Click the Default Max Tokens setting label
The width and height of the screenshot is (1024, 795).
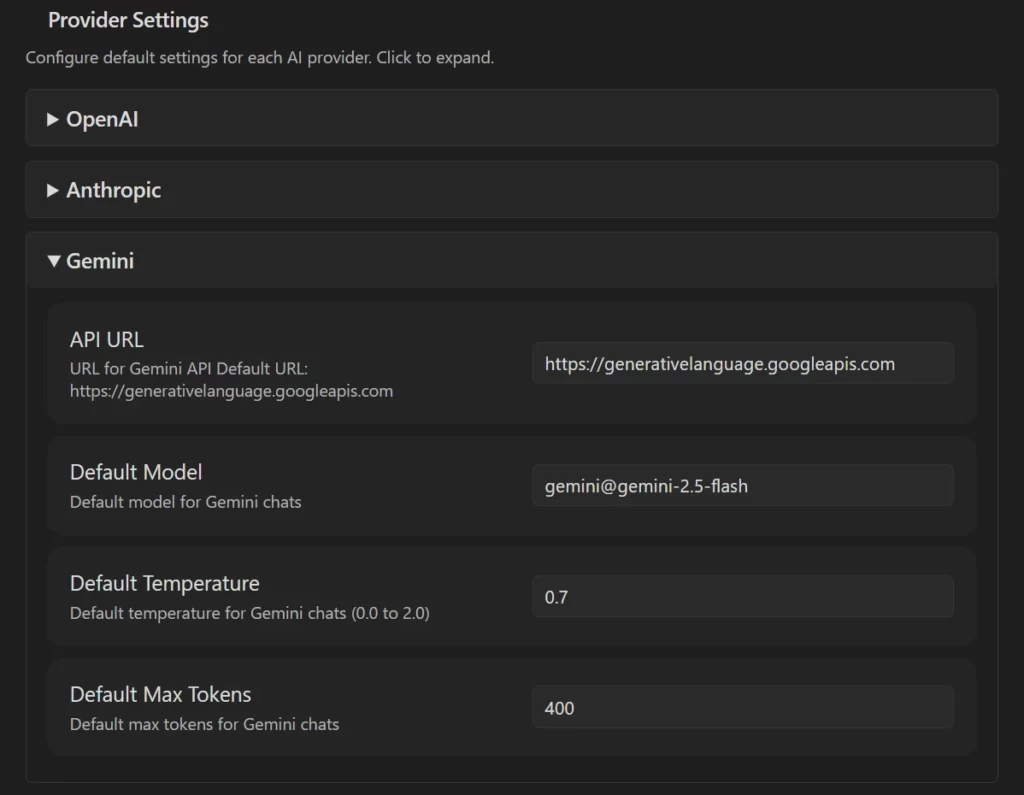pos(159,694)
